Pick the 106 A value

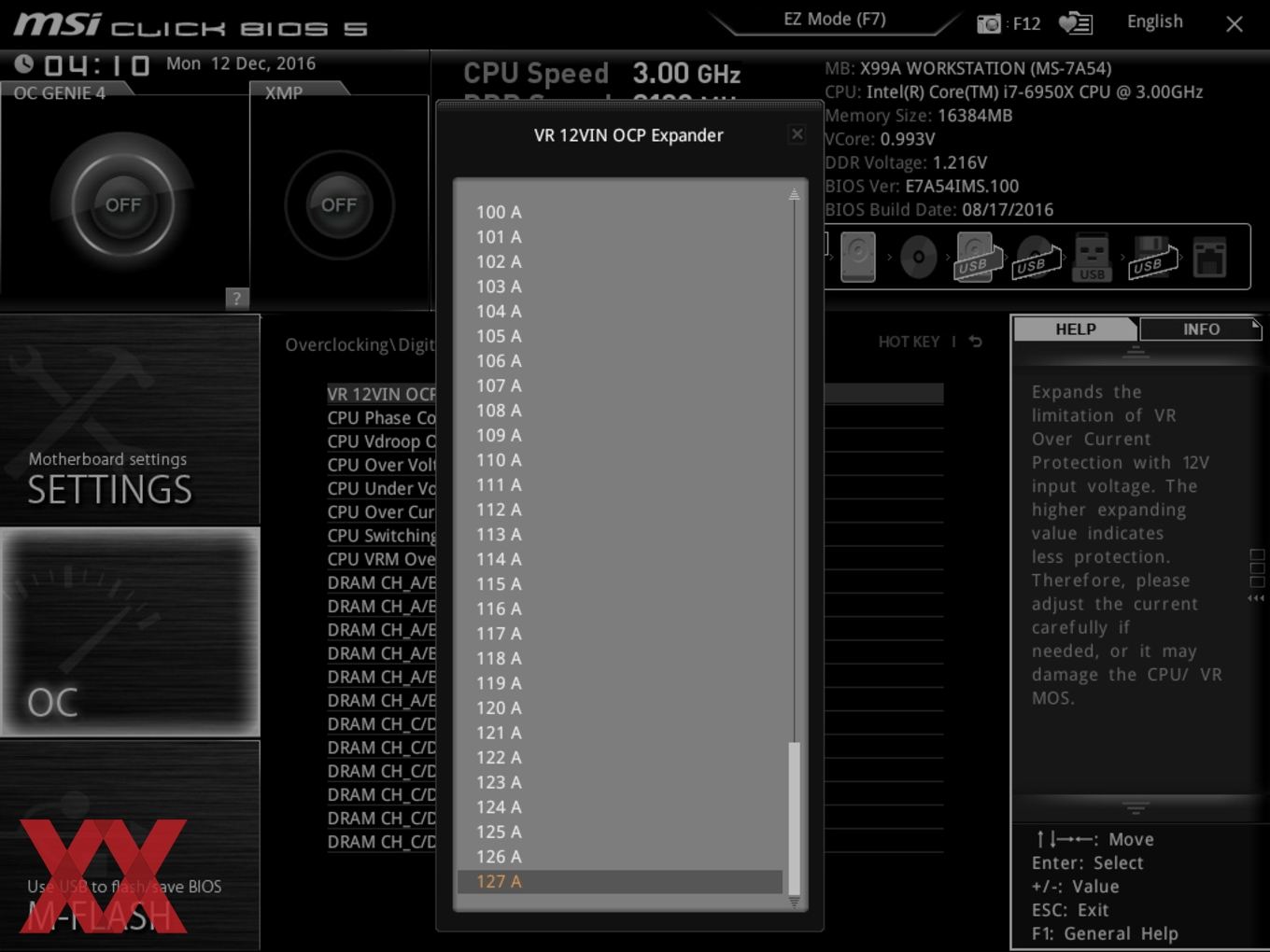pyautogui.click(x=620, y=361)
